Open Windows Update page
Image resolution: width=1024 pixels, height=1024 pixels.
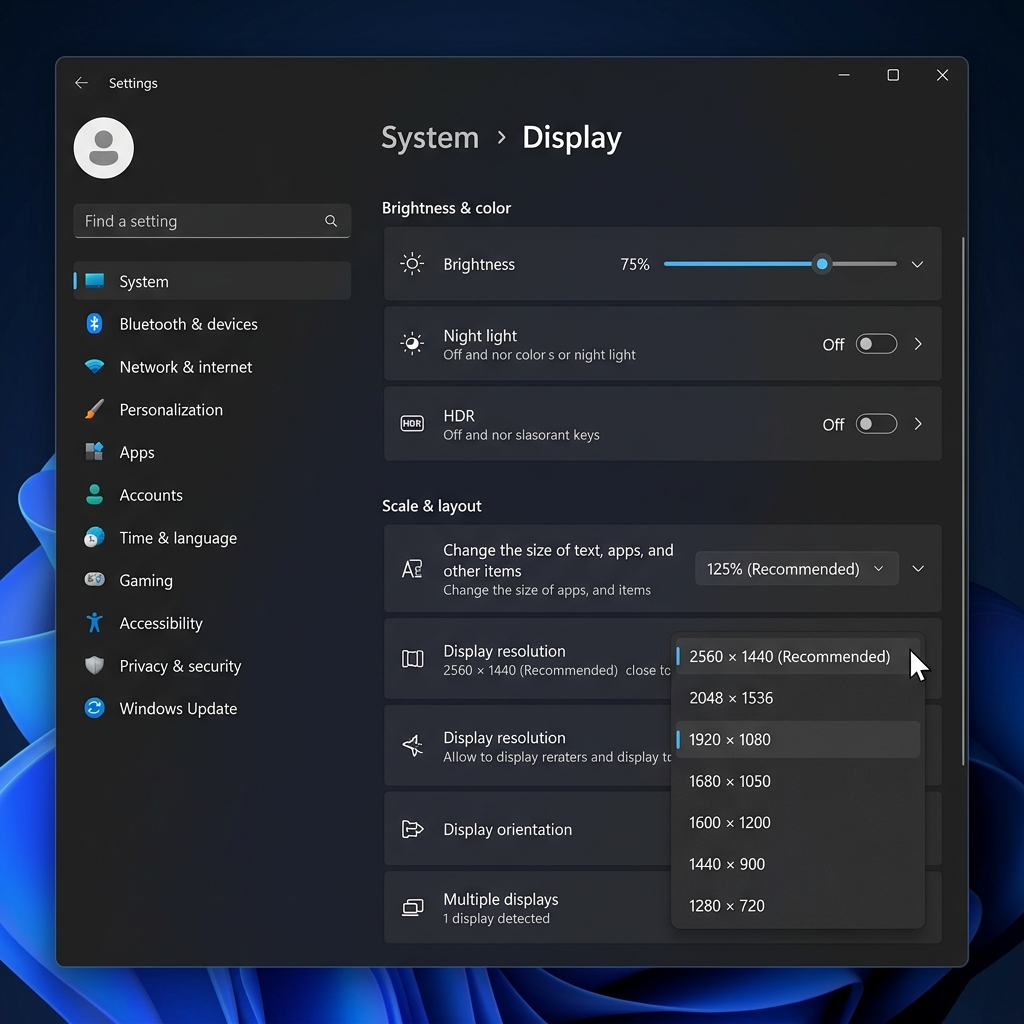212,709
